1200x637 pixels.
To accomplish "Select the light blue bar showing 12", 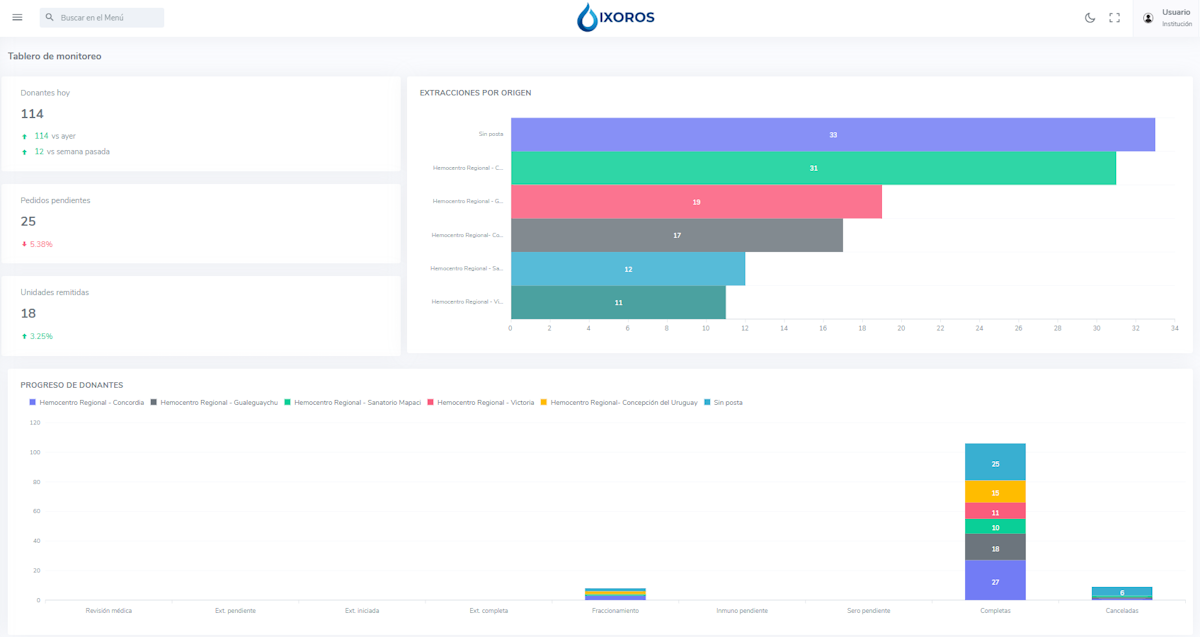I will click(628, 269).
